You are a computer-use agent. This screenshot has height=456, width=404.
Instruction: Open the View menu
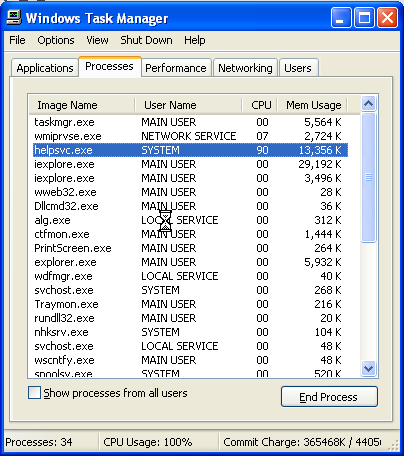97,40
